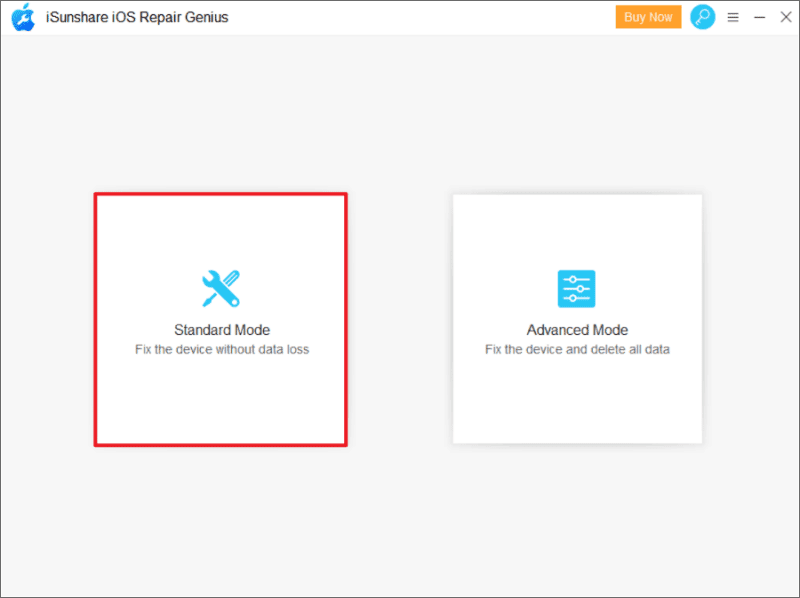Click blank space above the Advanced Mode icon
Image resolution: width=800 pixels, height=598 pixels.
point(577,230)
